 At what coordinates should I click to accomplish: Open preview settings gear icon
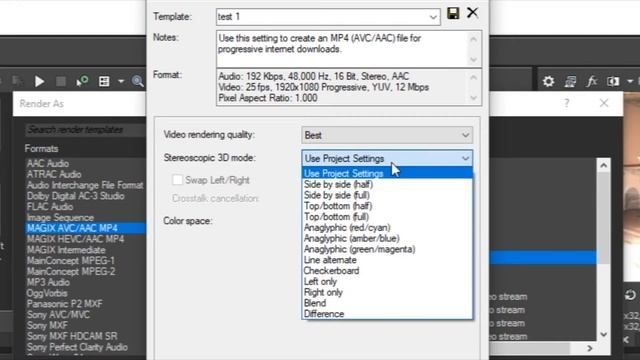tap(549, 81)
